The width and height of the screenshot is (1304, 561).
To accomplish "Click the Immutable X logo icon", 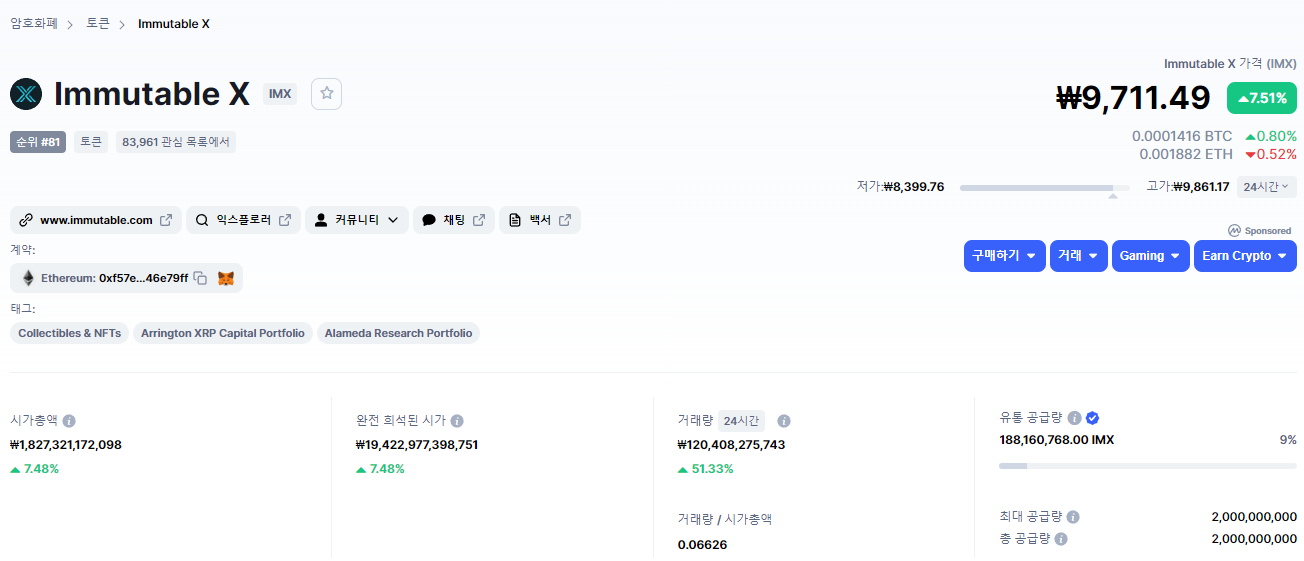I will [26, 94].
